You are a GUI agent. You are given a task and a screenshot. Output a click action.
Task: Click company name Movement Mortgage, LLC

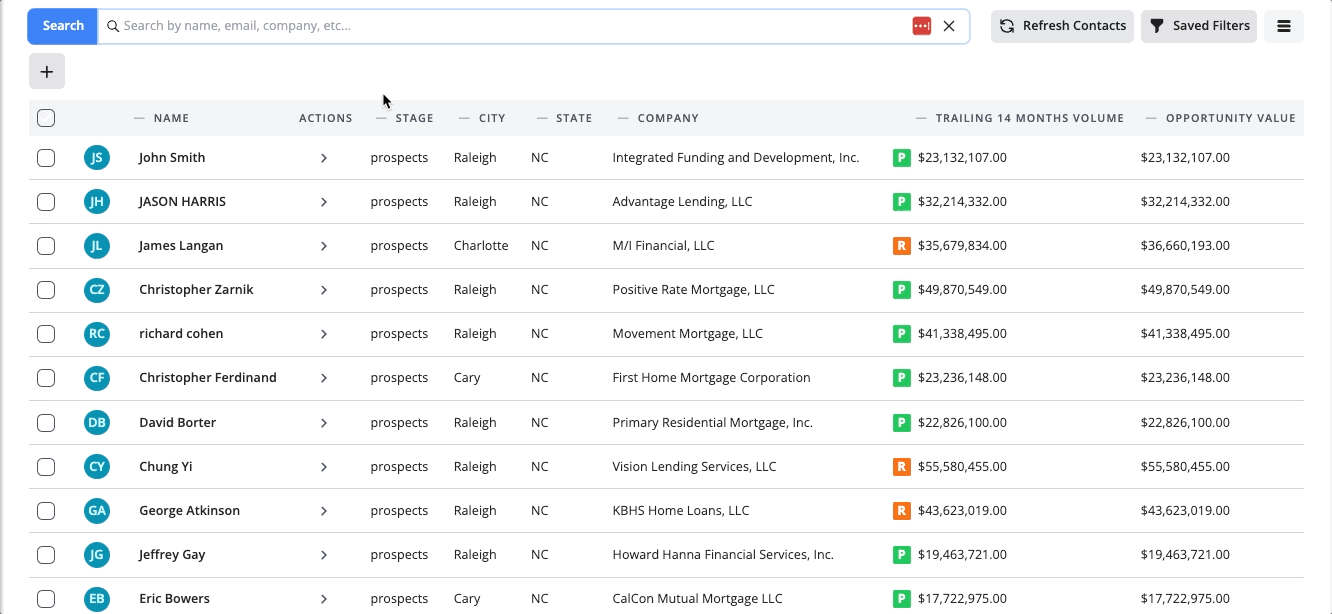click(687, 333)
